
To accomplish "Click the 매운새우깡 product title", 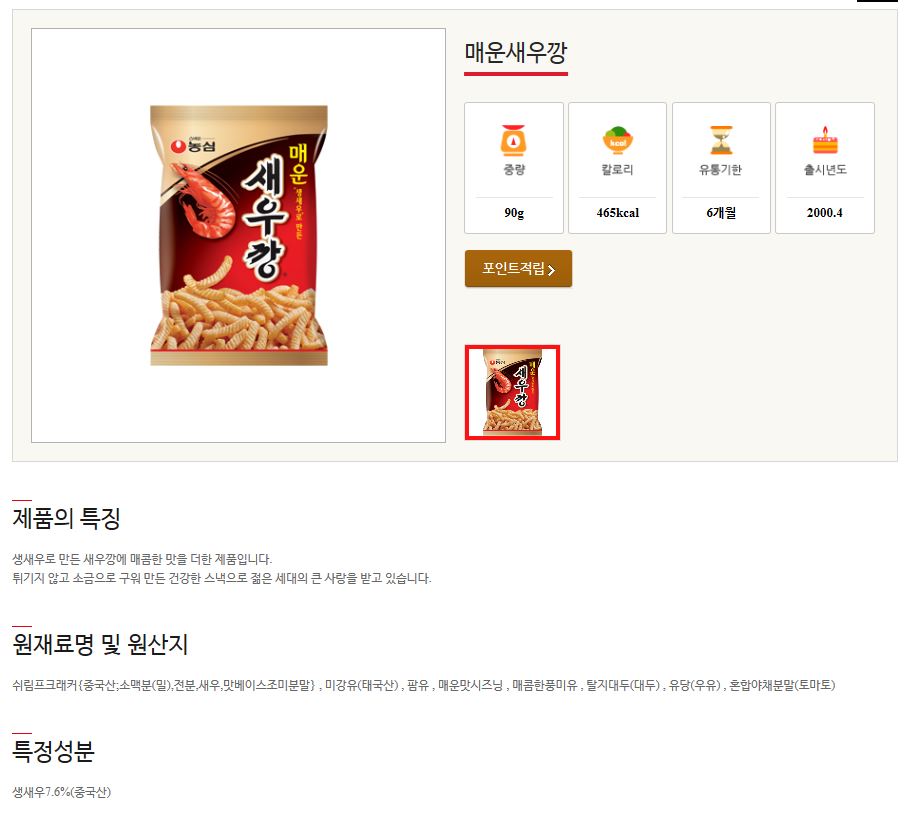I will pos(515,52).
